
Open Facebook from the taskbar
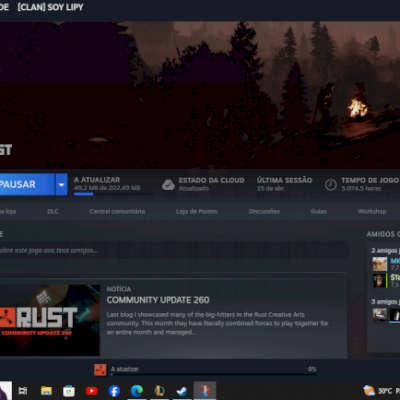click(114, 391)
